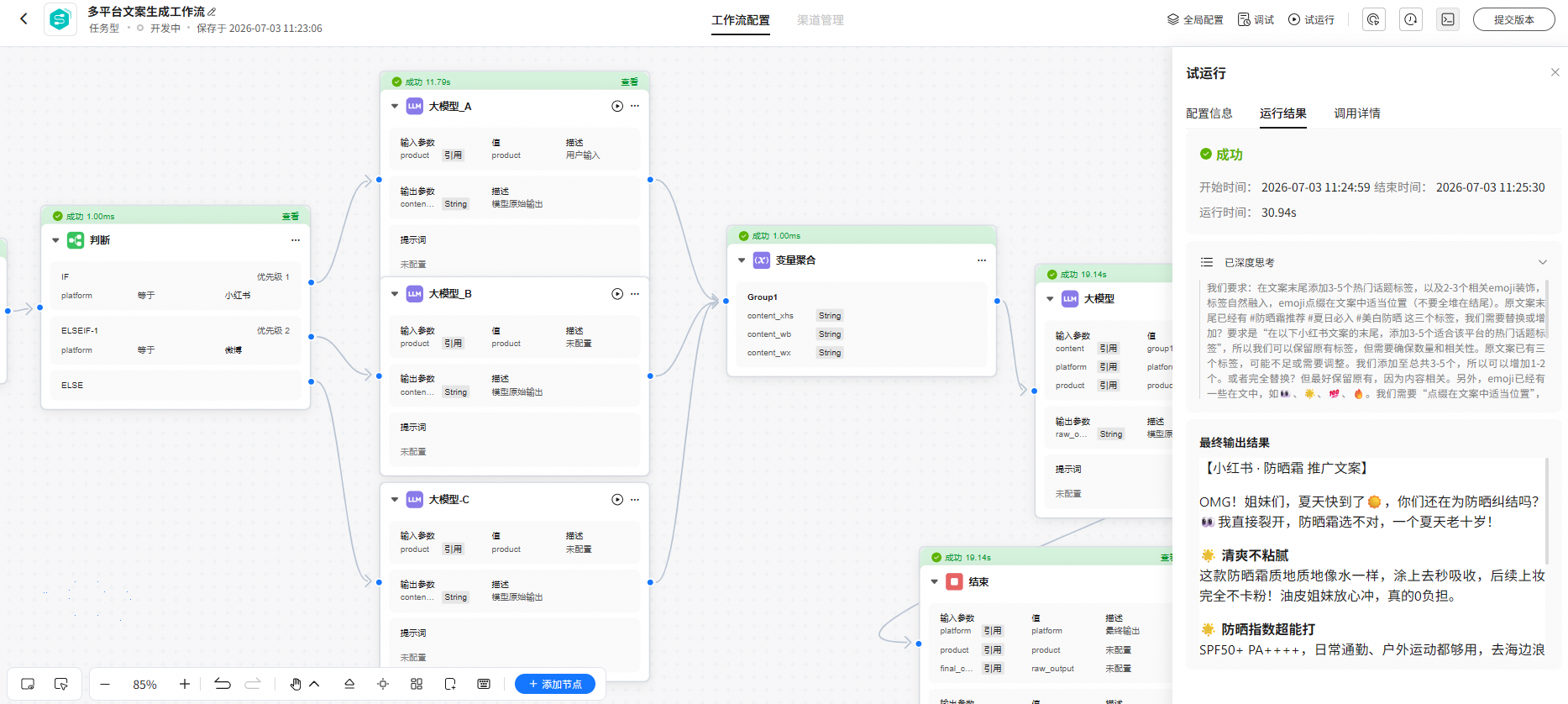Image resolution: width=1568 pixels, height=704 pixels.
Task: Select the pointer selection mode icon
Action: 60,684
